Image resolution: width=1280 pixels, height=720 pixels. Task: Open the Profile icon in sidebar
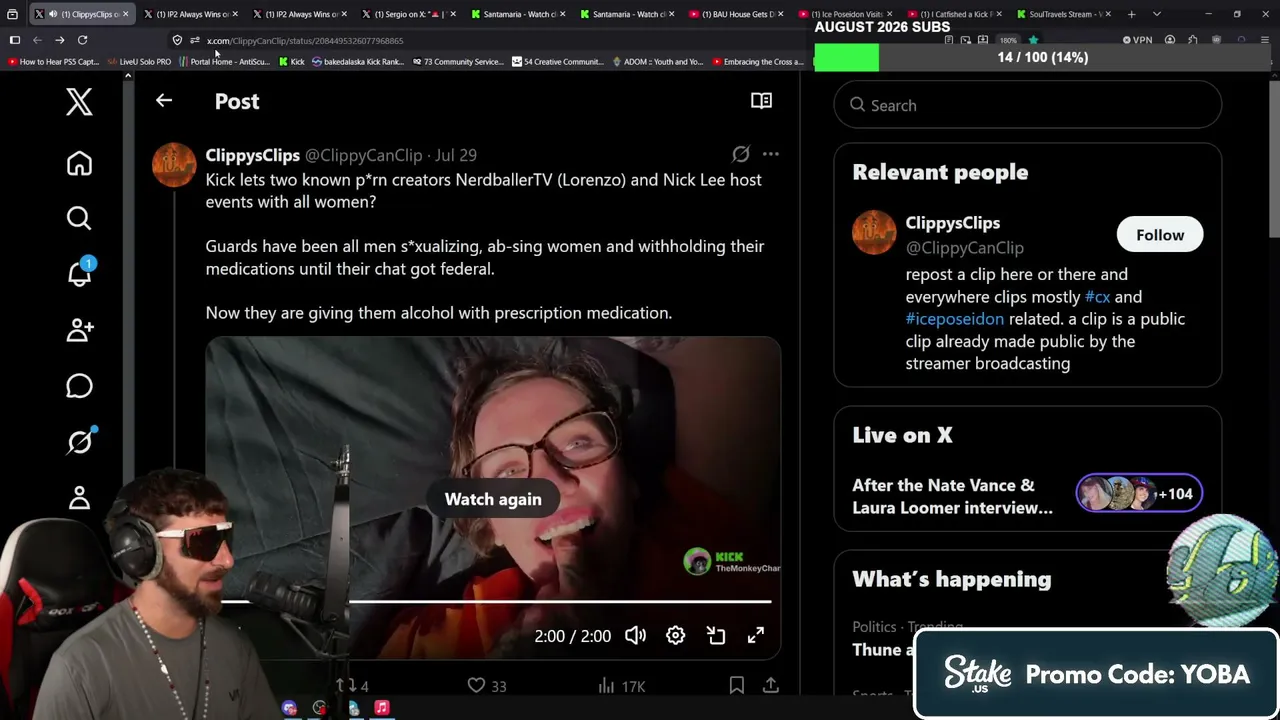point(79,497)
